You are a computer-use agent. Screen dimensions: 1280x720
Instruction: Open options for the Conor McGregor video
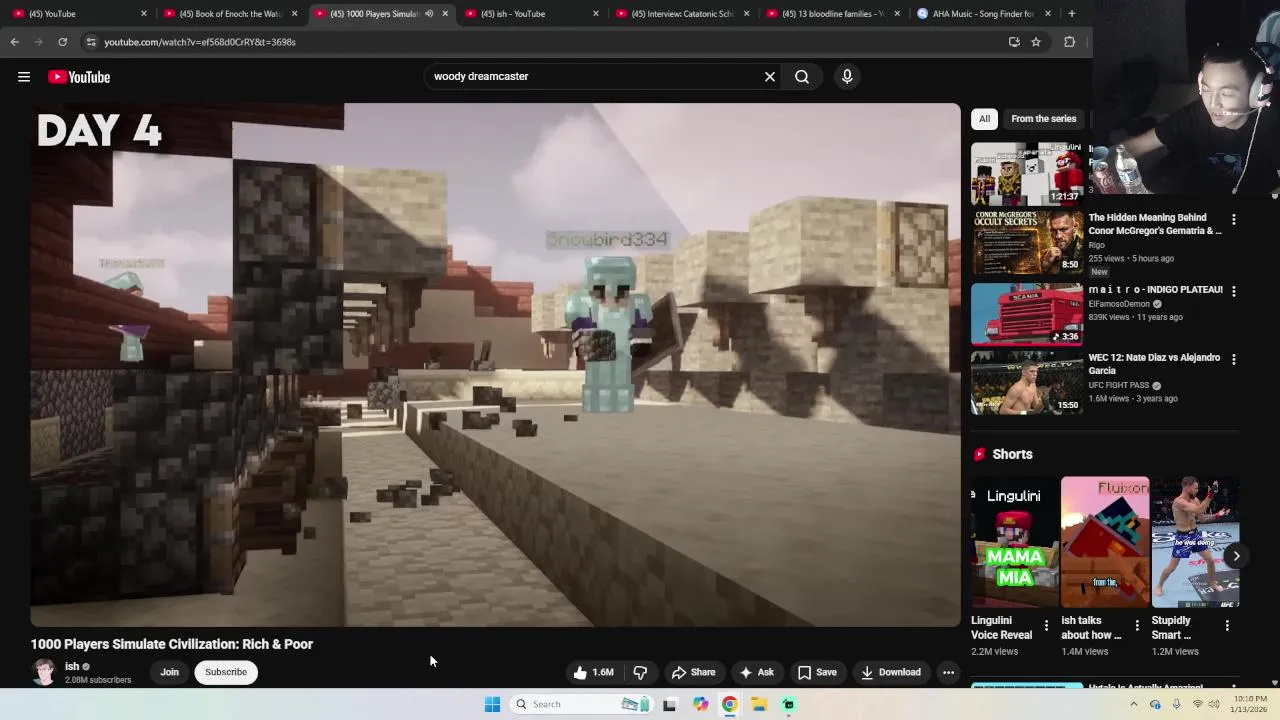coord(1233,220)
